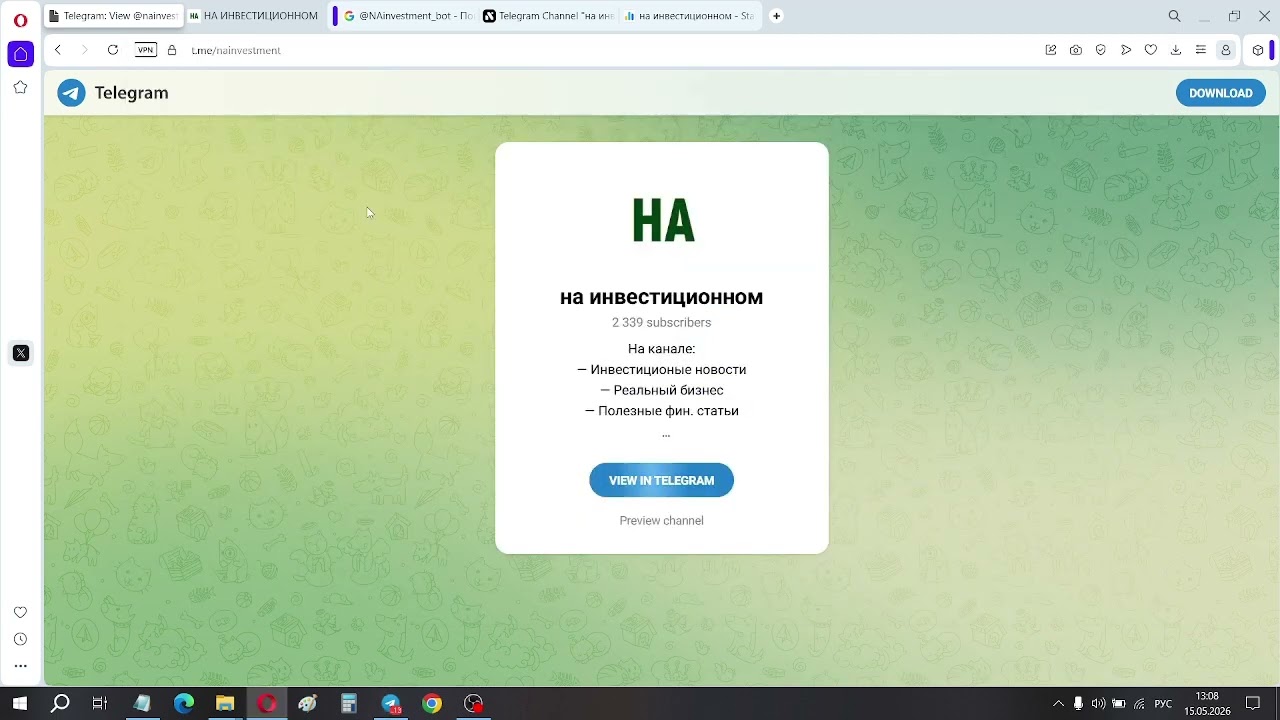Switch to the 'на инвестиционном - Sta' tab
The width and height of the screenshot is (1280, 720).
689,16
